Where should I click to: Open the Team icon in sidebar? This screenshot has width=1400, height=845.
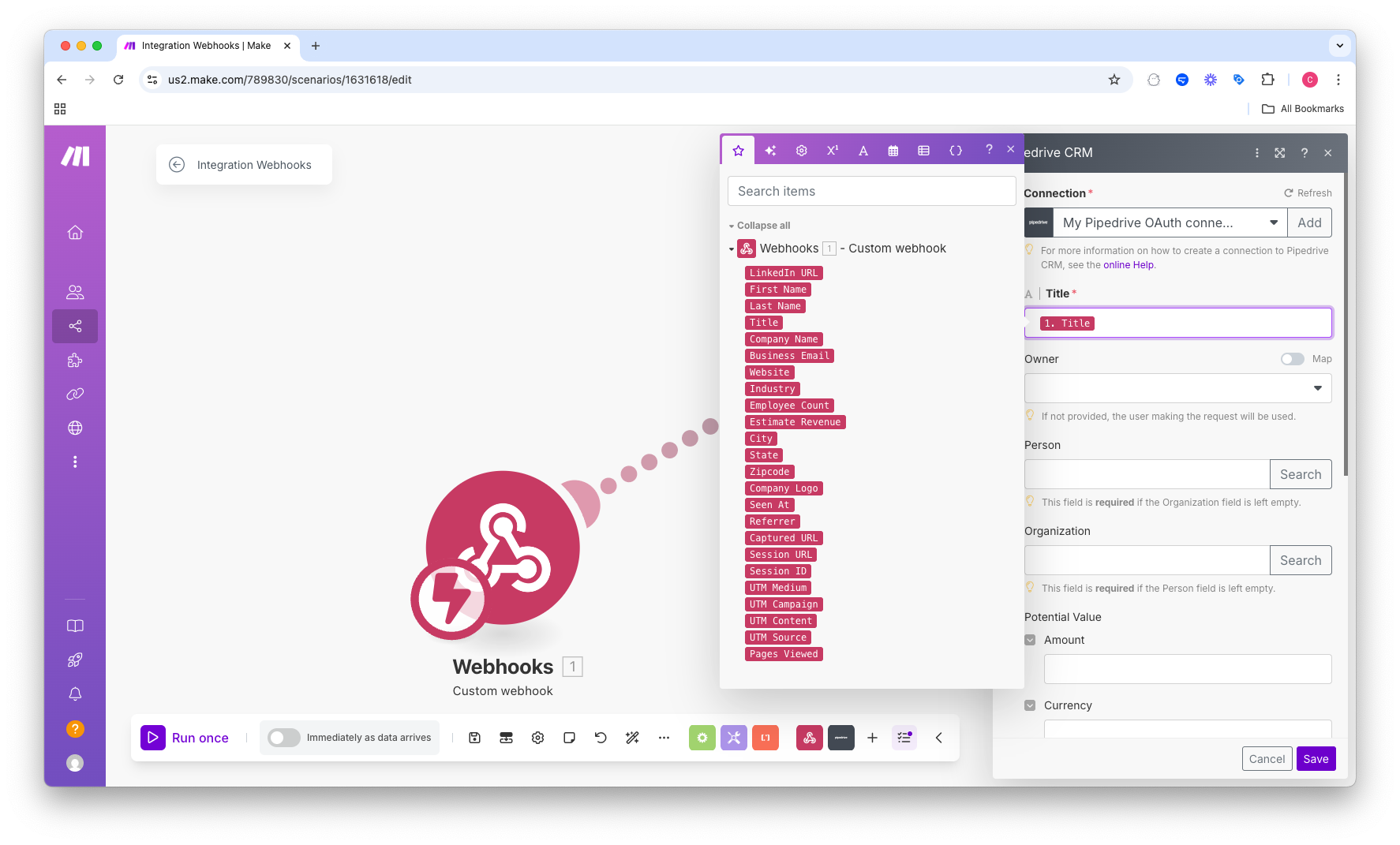(x=75, y=292)
